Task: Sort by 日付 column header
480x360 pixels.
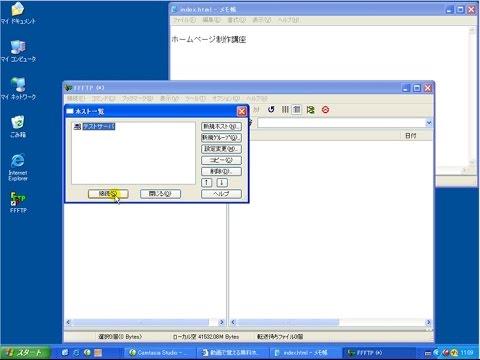Action: 410,136
